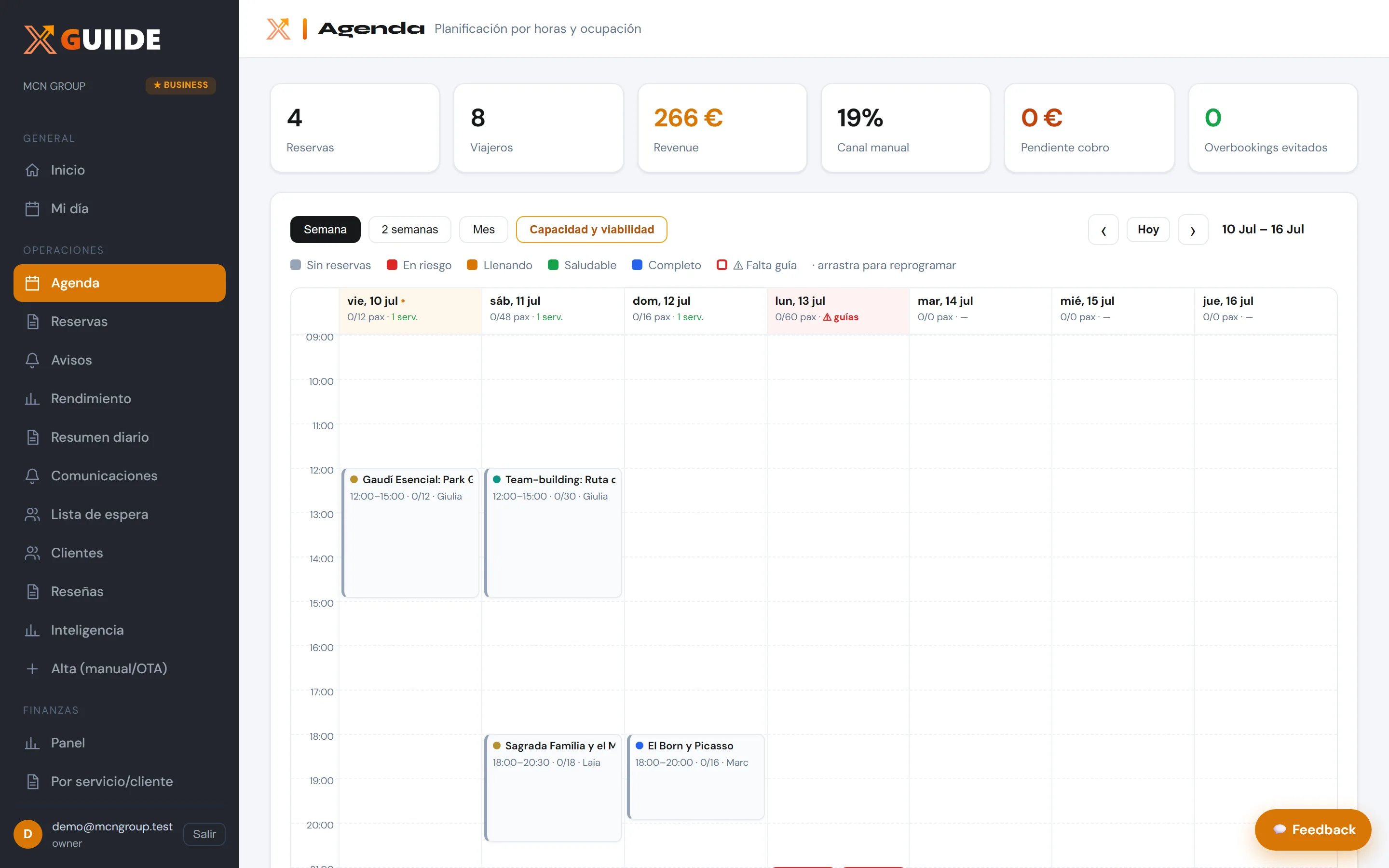This screenshot has width=1389, height=868.
Task: Click the bell icon next to Avisos
Action: coord(32,360)
